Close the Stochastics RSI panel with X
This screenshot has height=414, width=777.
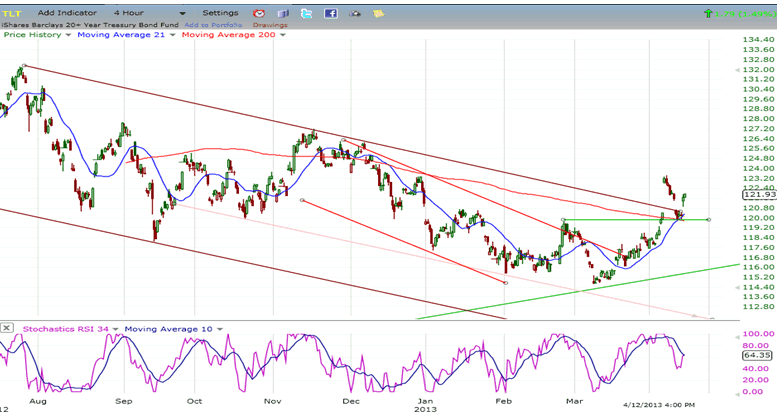tap(7, 327)
